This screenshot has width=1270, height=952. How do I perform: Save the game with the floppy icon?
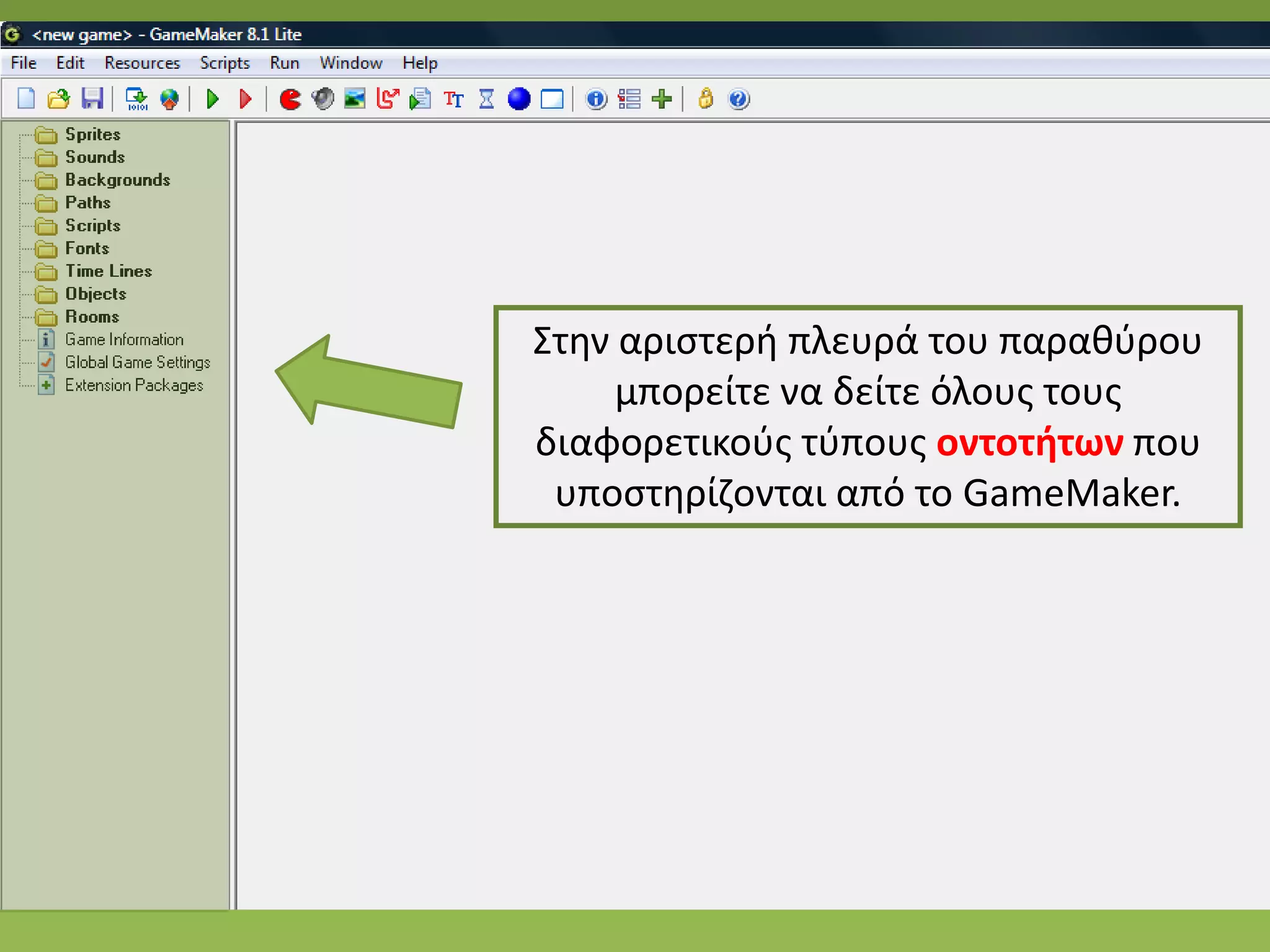92,99
